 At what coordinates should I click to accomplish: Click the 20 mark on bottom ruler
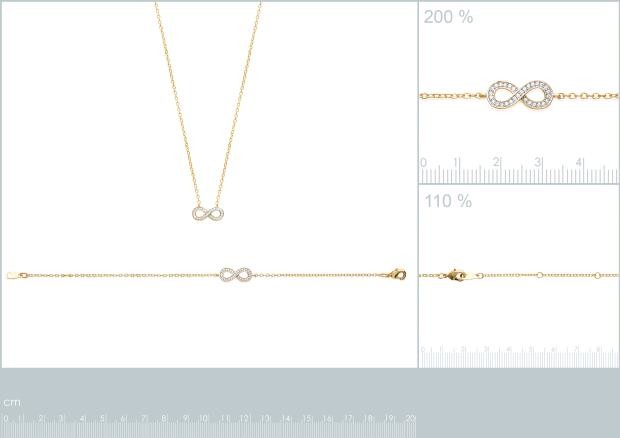click(410, 418)
